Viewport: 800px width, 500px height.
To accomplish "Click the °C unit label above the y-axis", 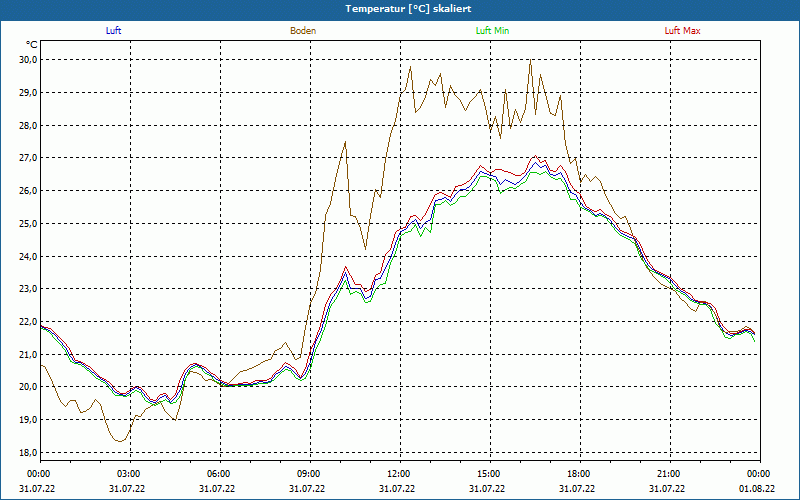I will coord(31,45).
